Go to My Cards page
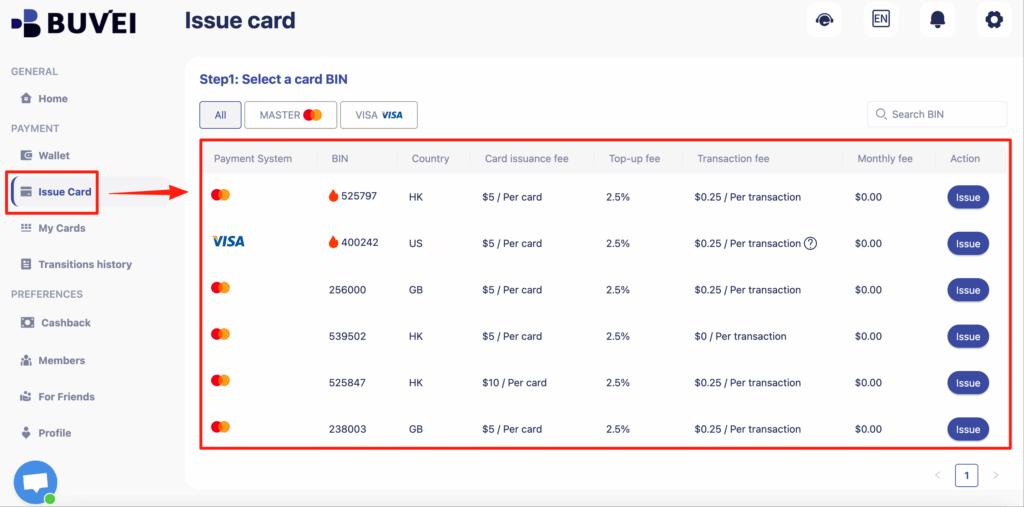The image size is (1024, 507). click(x=61, y=228)
